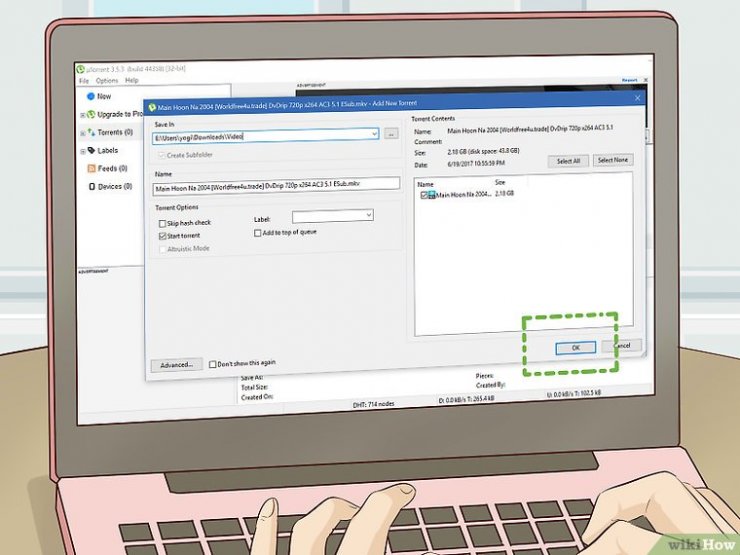
Task: Click the Cancel button
Action: click(622, 345)
